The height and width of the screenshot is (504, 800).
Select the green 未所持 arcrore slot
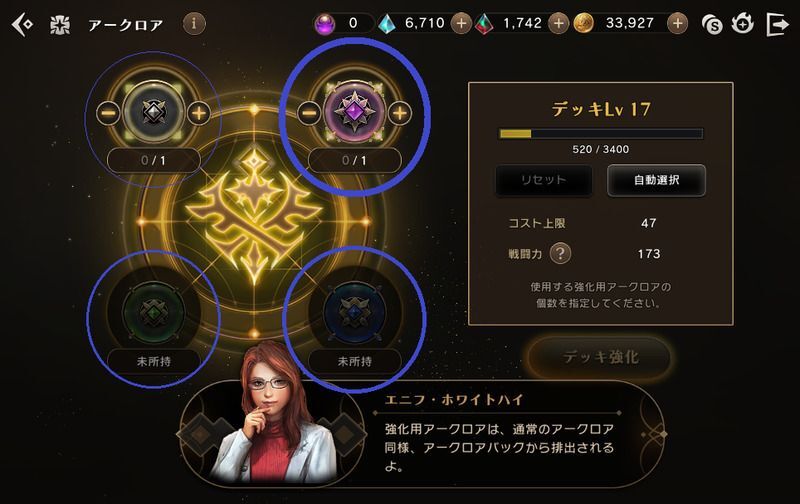(x=154, y=312)
